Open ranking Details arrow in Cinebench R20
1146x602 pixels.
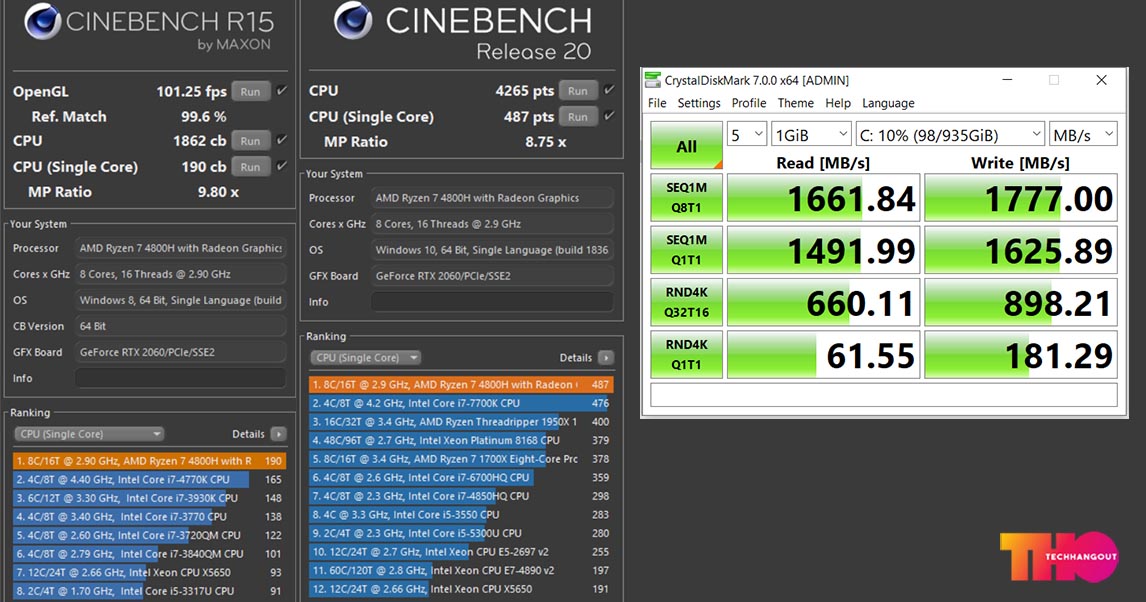[x=606, y=357]
